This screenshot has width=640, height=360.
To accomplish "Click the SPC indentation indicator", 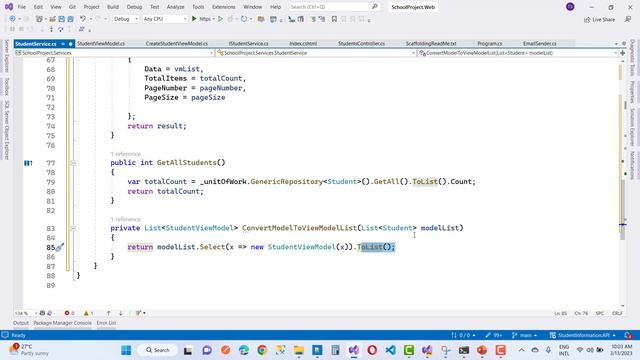I will 600,313.
